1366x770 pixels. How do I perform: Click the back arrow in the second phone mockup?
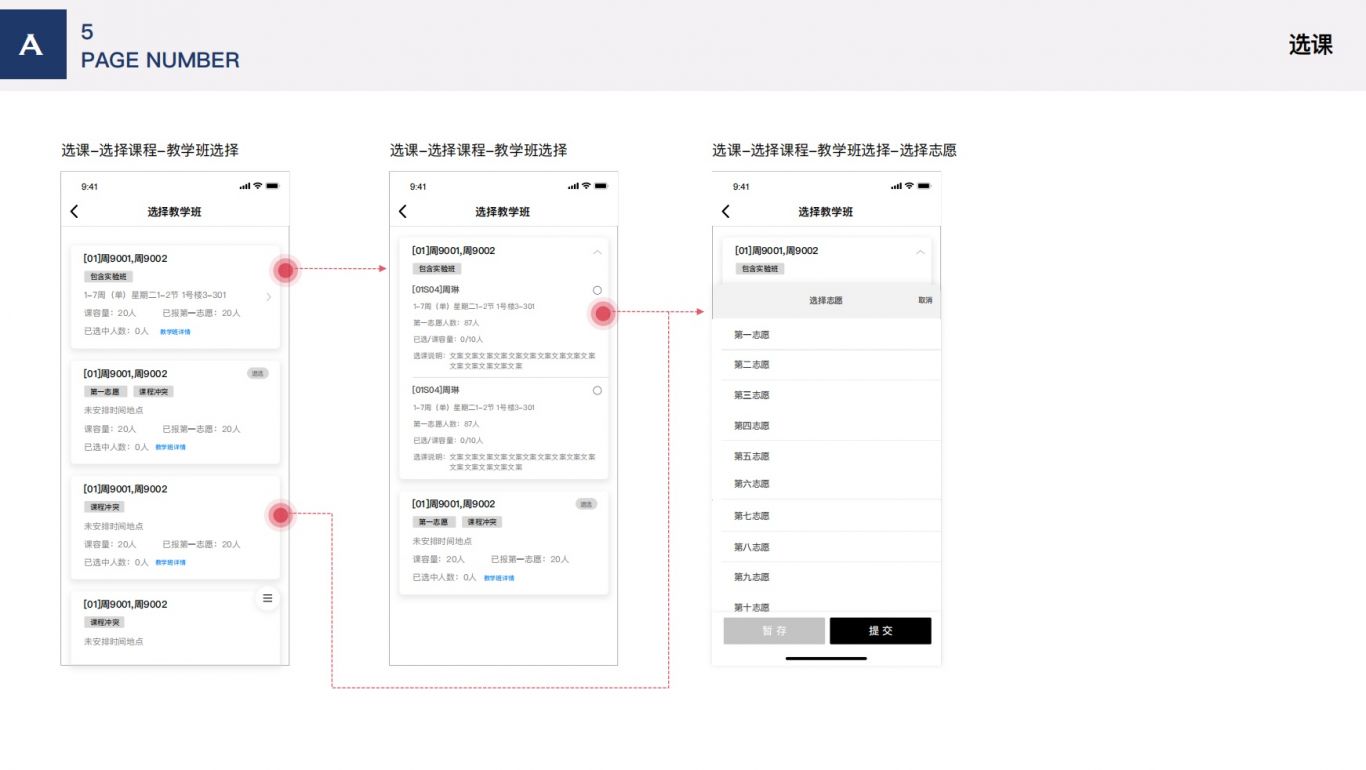[x=403, y=211]
